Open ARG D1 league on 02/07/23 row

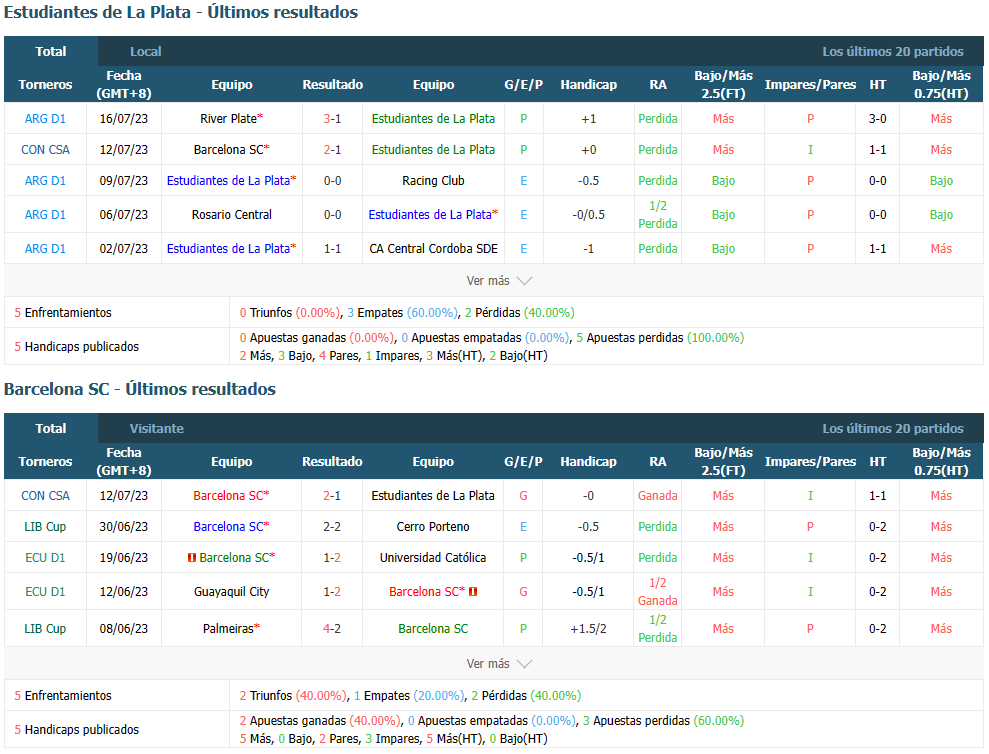(45, 249)
